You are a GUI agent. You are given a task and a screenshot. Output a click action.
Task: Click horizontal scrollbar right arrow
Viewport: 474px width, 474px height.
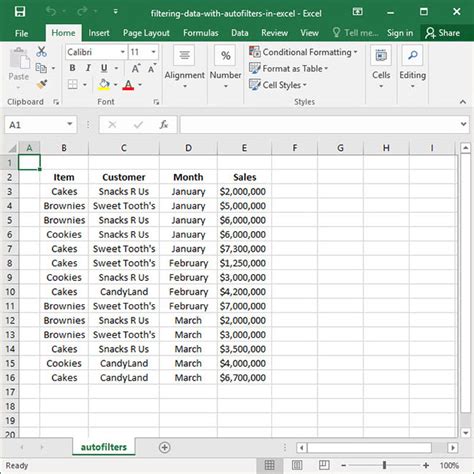coord(453,448)
